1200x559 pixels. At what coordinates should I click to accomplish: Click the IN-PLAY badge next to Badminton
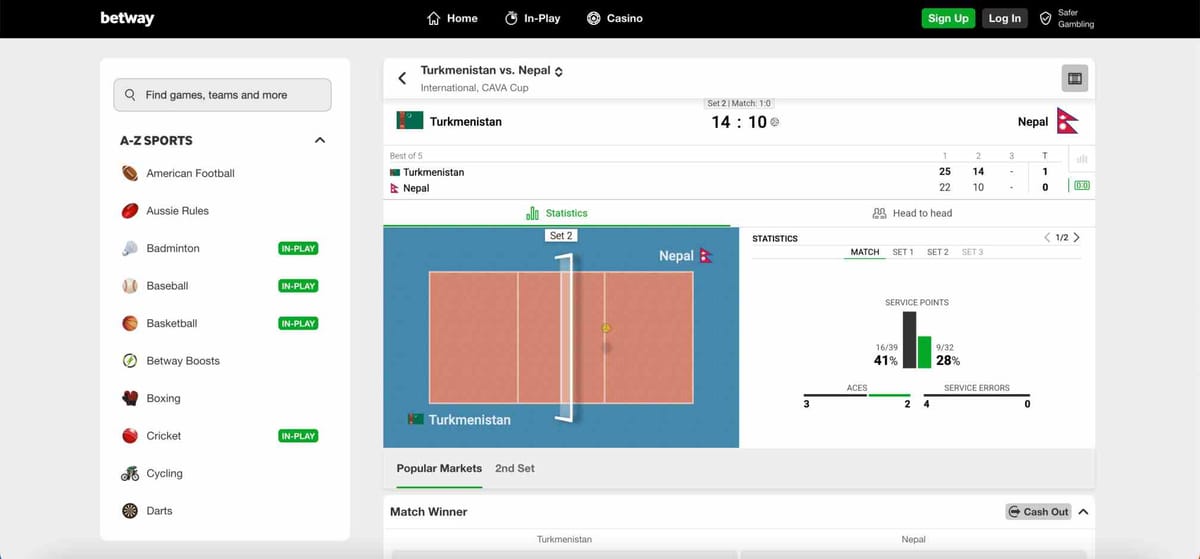point(298,248)
